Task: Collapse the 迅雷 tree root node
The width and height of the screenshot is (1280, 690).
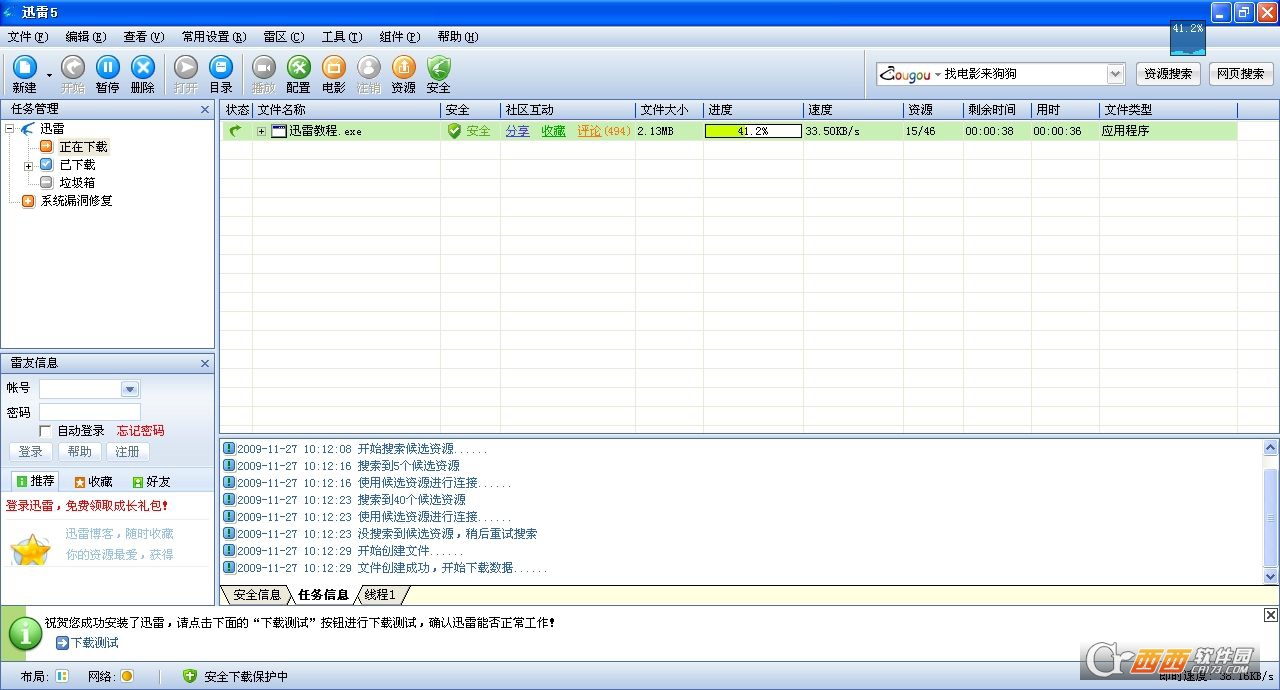Action: (x=10, y=128)
